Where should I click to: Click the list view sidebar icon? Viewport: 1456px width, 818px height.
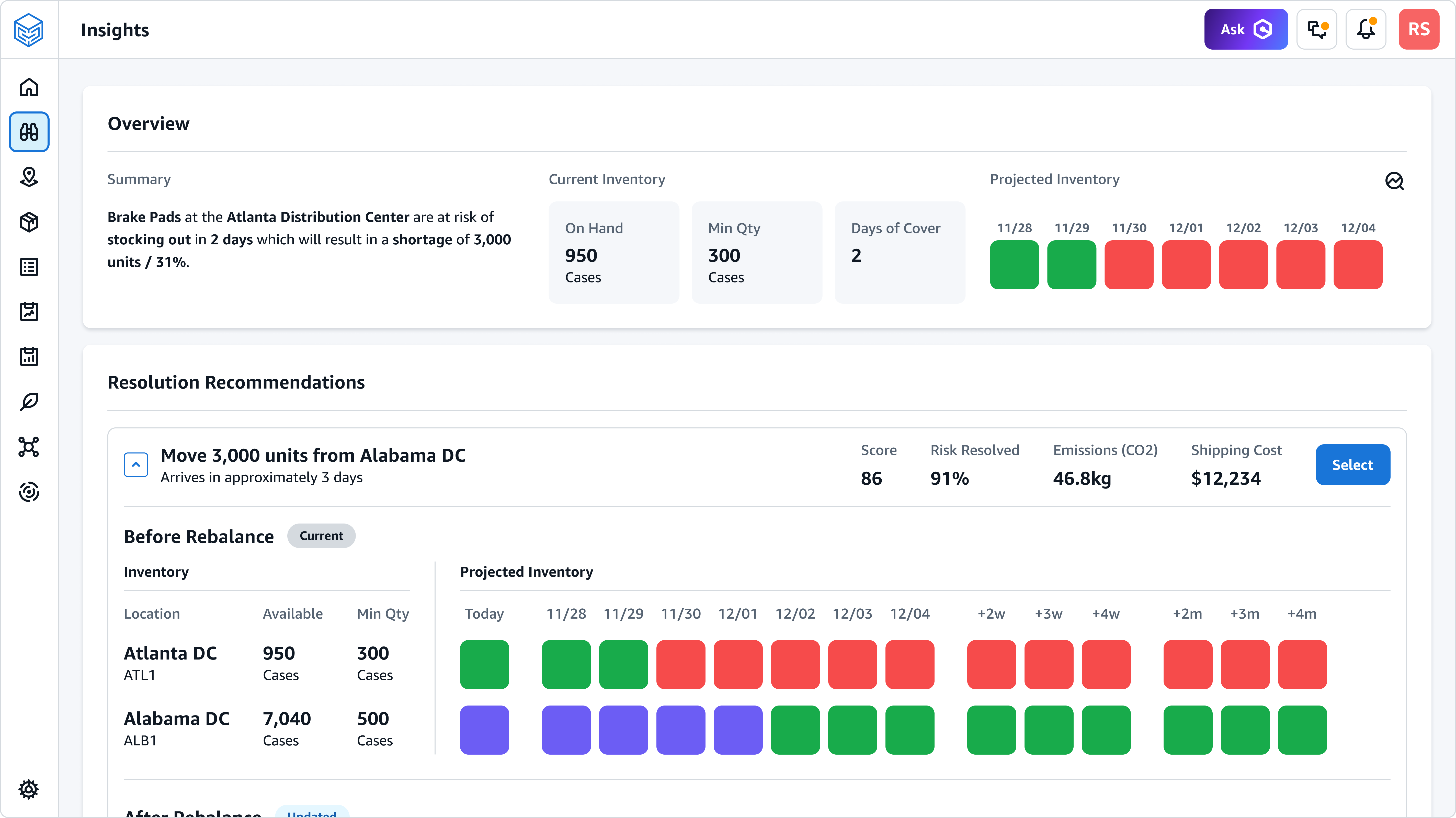coord(29,267)
